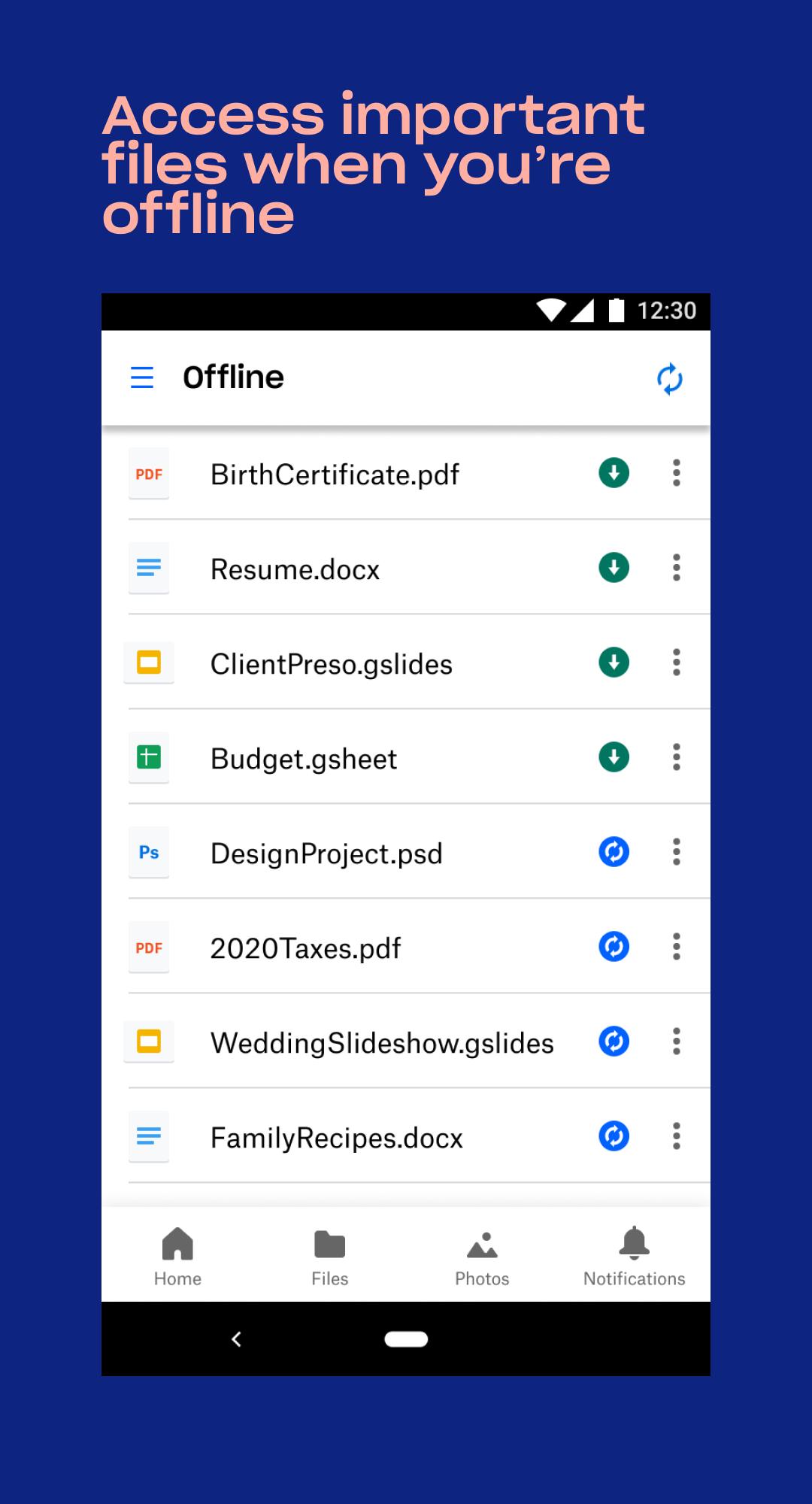812x1504 pixels.
Task: Open the Notifications tab
Action: pyautogui.click(x=635, y=1256)
